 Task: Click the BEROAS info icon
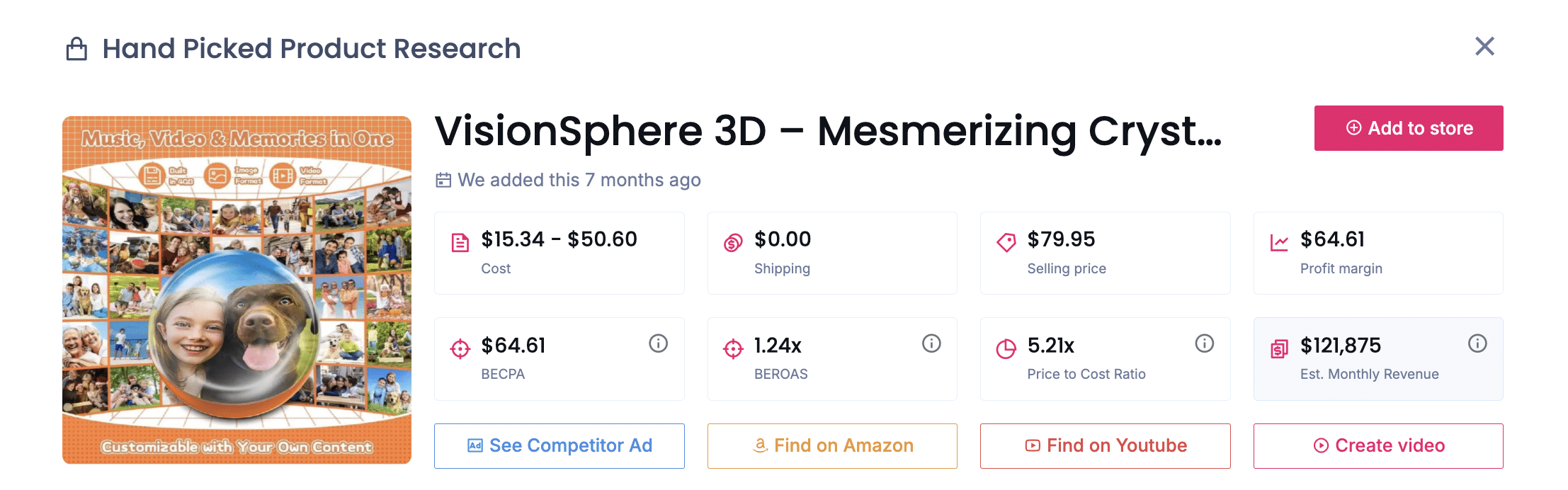931,343
